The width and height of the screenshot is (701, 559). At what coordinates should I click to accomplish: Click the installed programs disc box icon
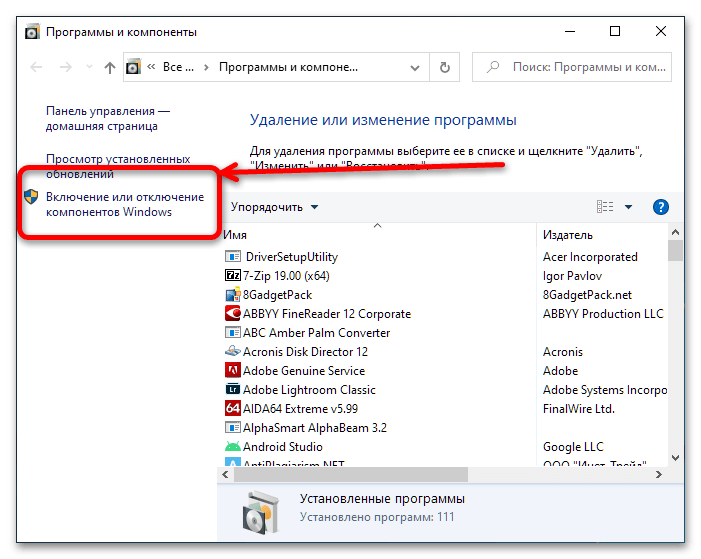click(261, 512)
